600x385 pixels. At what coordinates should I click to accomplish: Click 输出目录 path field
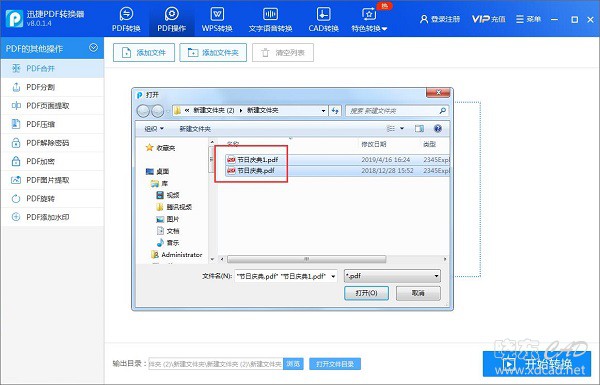[216, 364]
